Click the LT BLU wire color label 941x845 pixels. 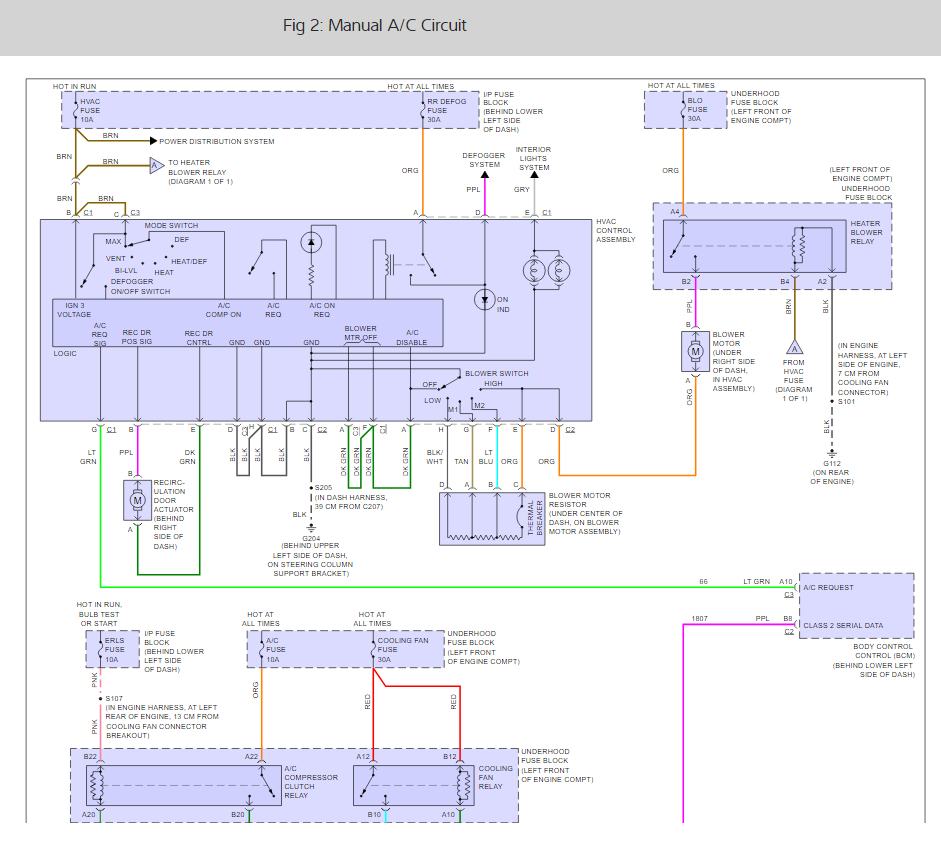(486, 457)
